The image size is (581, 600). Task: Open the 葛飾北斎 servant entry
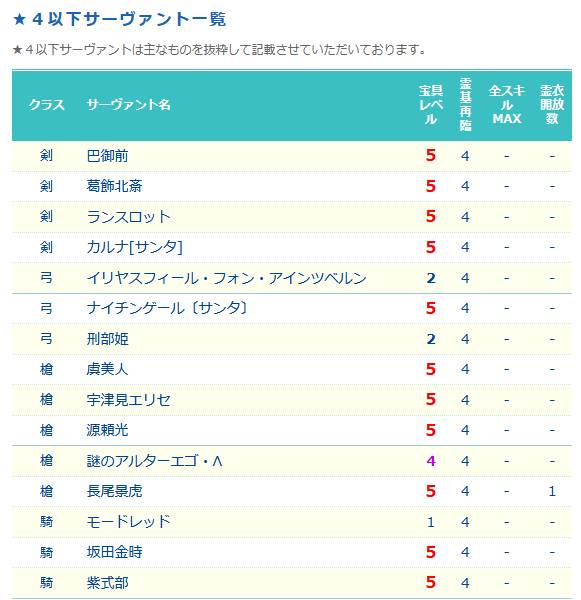pos(114,186)
